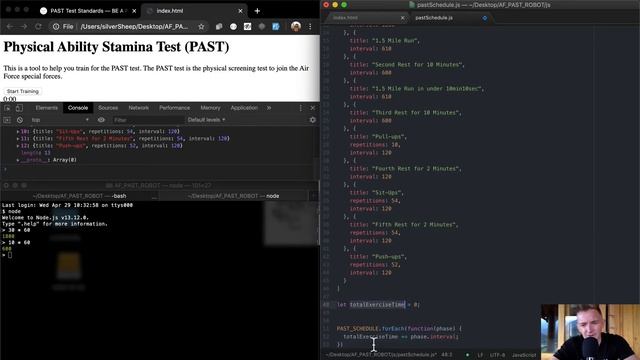Click the totalExerciseTime declaration in editor
Image resolution: width=640 pixels, height=360 pixels.
coord(378,304)
